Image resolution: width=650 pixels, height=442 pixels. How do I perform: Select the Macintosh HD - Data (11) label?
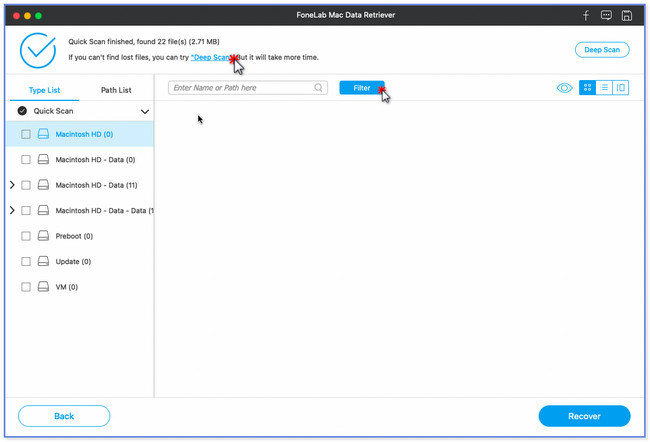[97, 185]
